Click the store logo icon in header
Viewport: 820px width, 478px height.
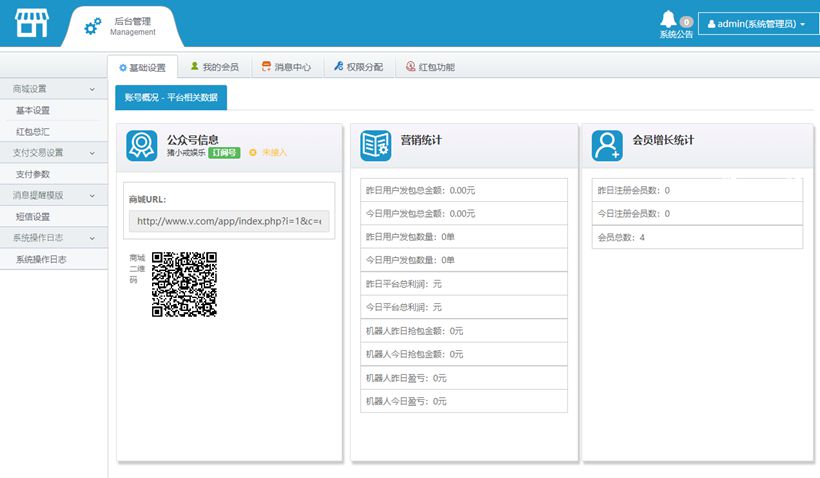(31, 24)
